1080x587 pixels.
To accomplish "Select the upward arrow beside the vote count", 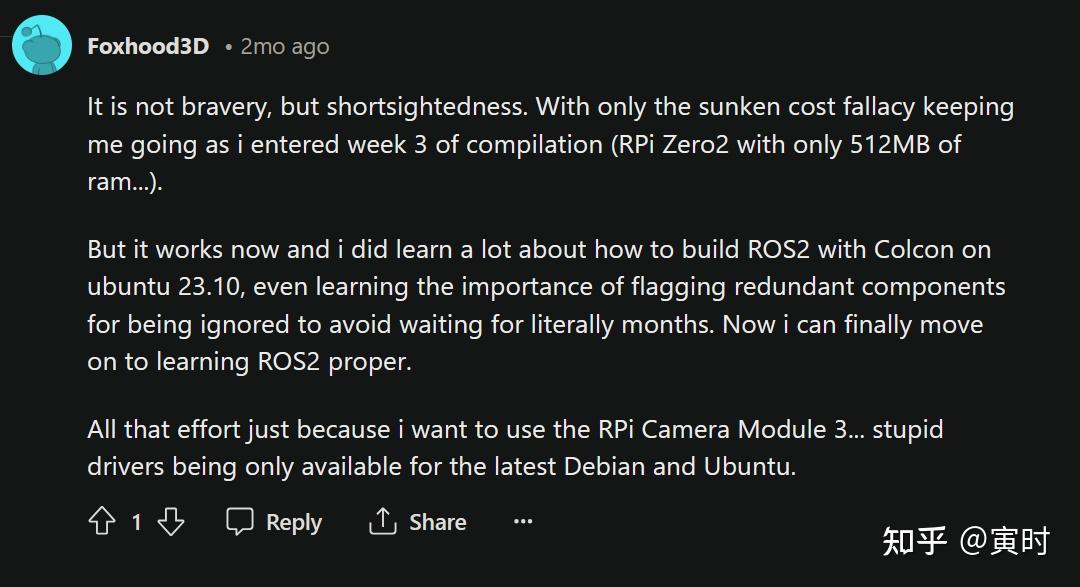I will tap(102, 521).
